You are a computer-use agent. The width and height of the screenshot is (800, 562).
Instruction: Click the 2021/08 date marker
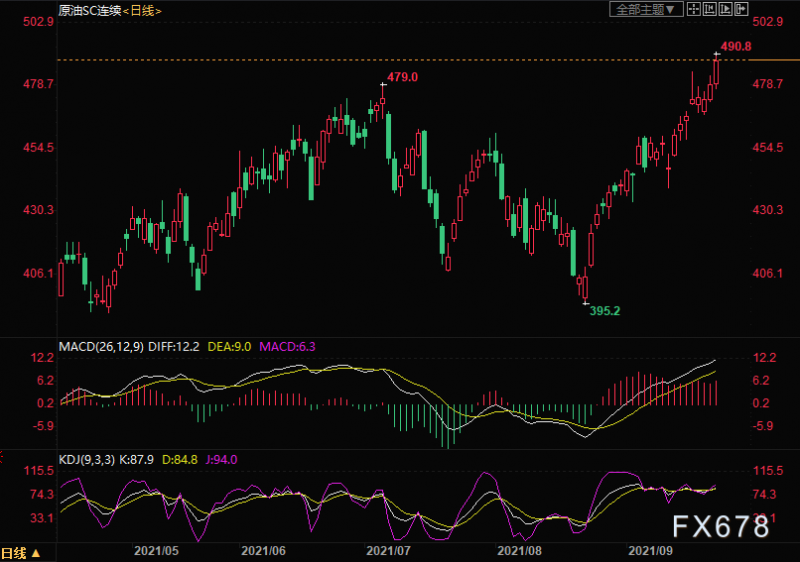click(519, 551)
